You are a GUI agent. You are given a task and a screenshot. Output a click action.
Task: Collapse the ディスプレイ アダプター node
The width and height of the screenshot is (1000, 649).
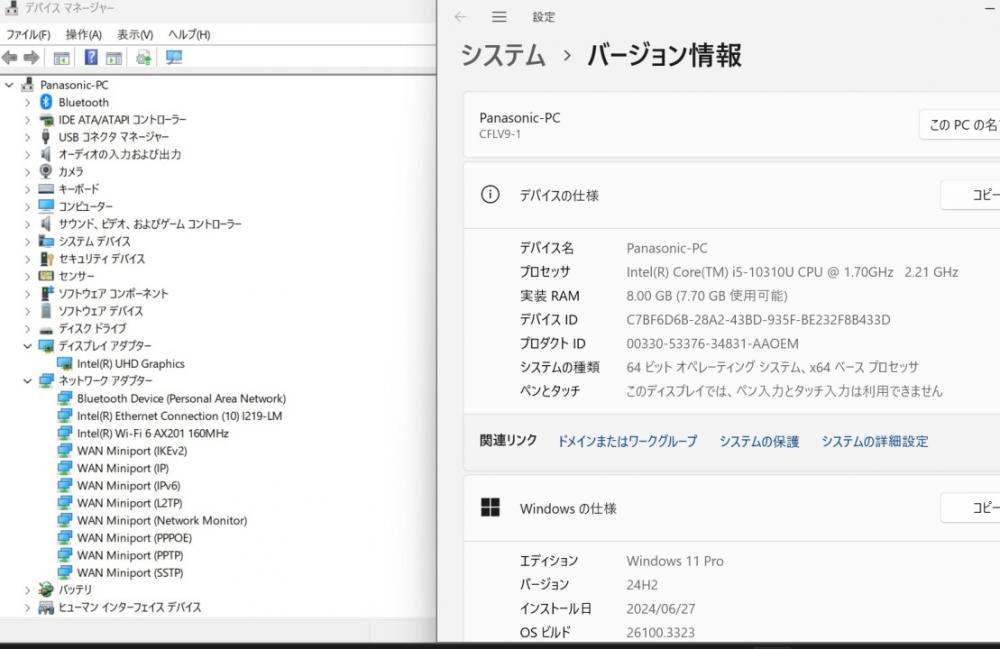click(27, 346)
